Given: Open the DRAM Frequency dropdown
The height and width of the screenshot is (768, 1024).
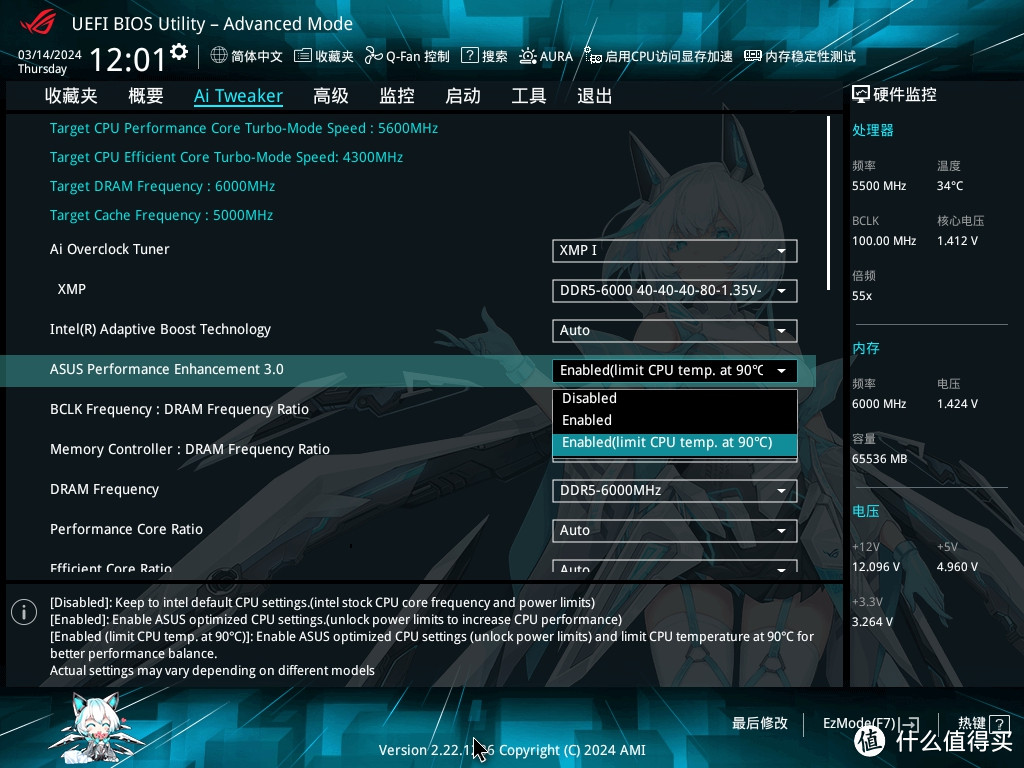Looking at the screenshot, I should (x=675, y=490).
